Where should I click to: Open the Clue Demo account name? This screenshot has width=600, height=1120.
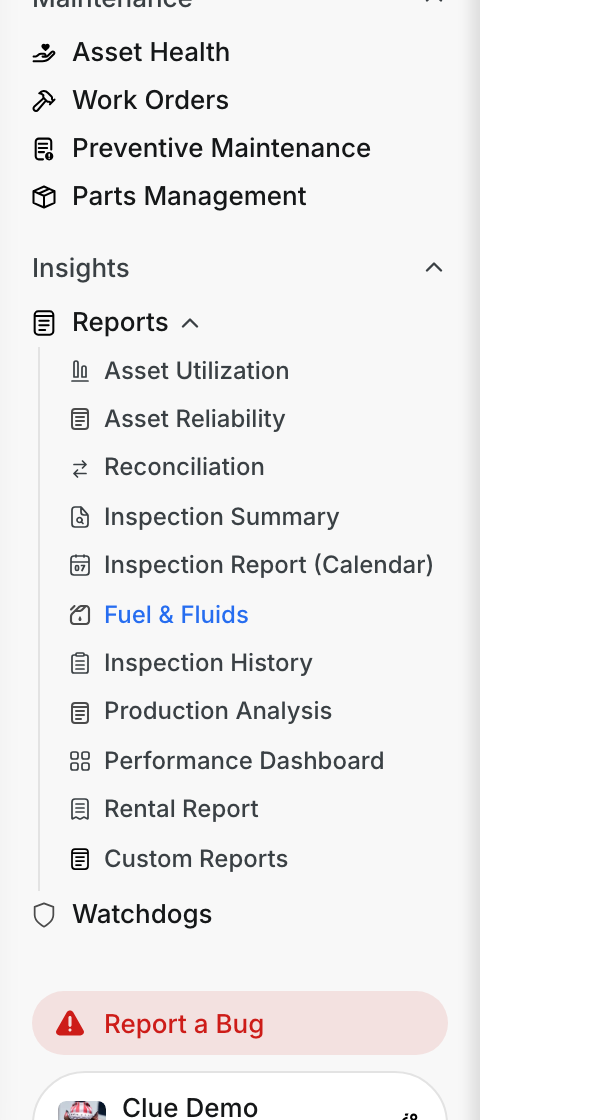point(190,1108)
